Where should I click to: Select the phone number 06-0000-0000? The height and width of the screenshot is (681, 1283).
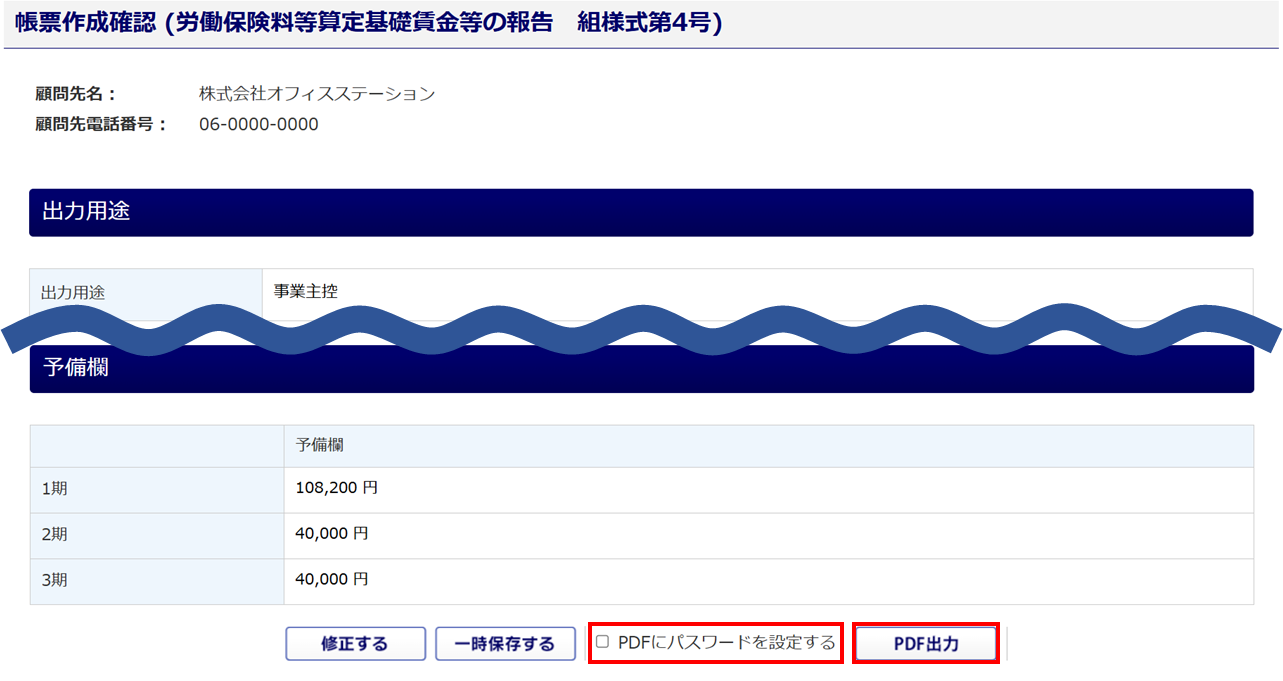pos(259,124)
